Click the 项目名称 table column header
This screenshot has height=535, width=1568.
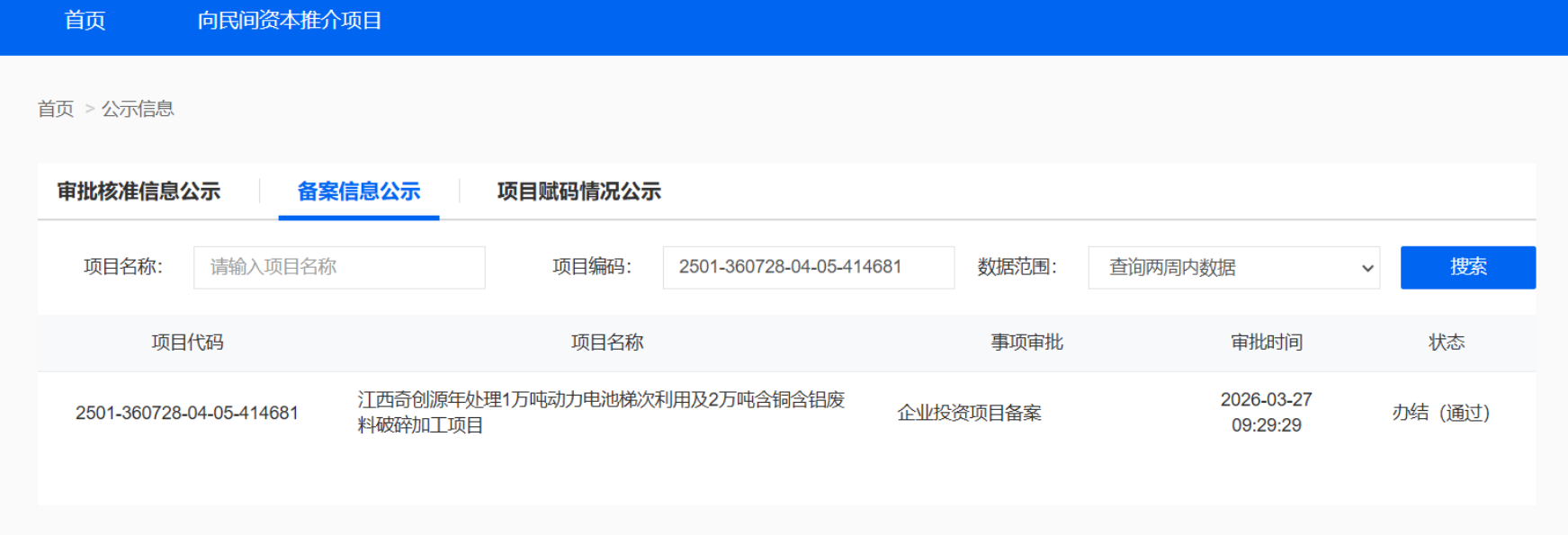[x=607, y=343]
